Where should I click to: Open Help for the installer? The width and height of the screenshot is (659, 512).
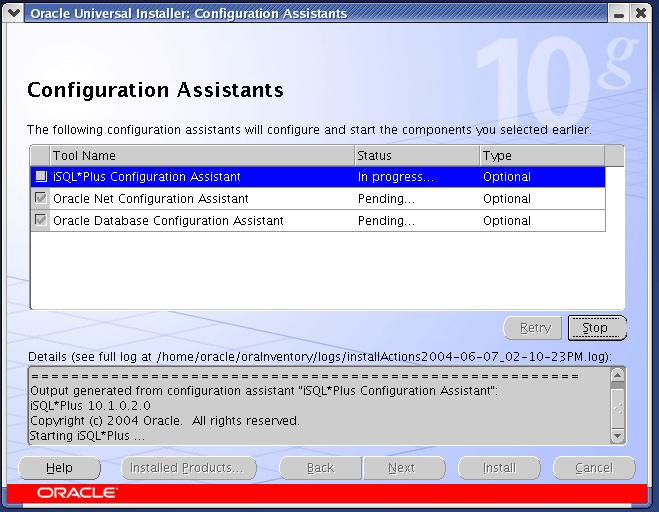click(x=59, y=468)
